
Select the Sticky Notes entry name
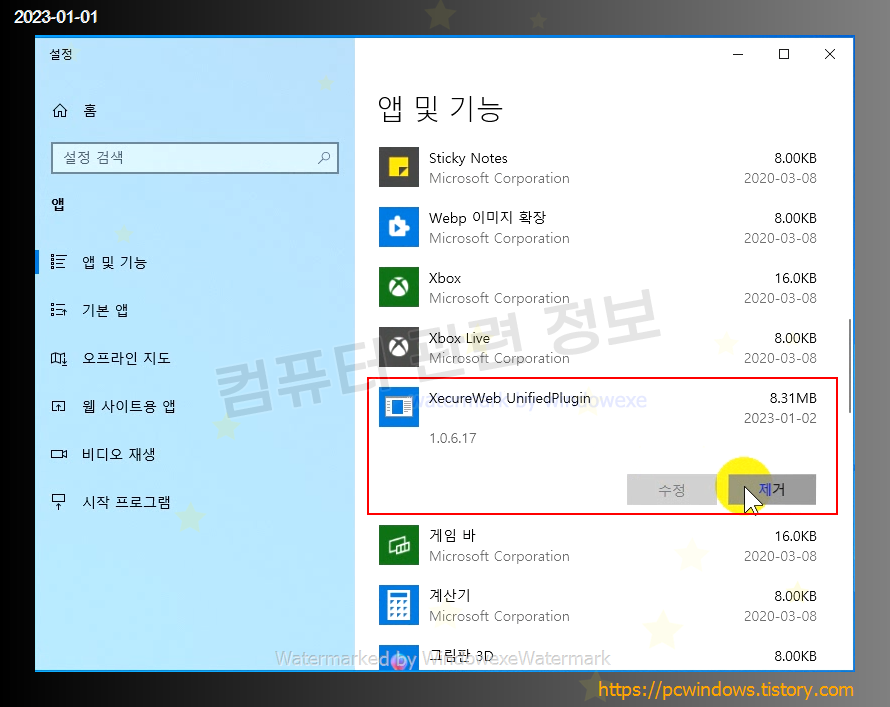click(x=468, y=158)
